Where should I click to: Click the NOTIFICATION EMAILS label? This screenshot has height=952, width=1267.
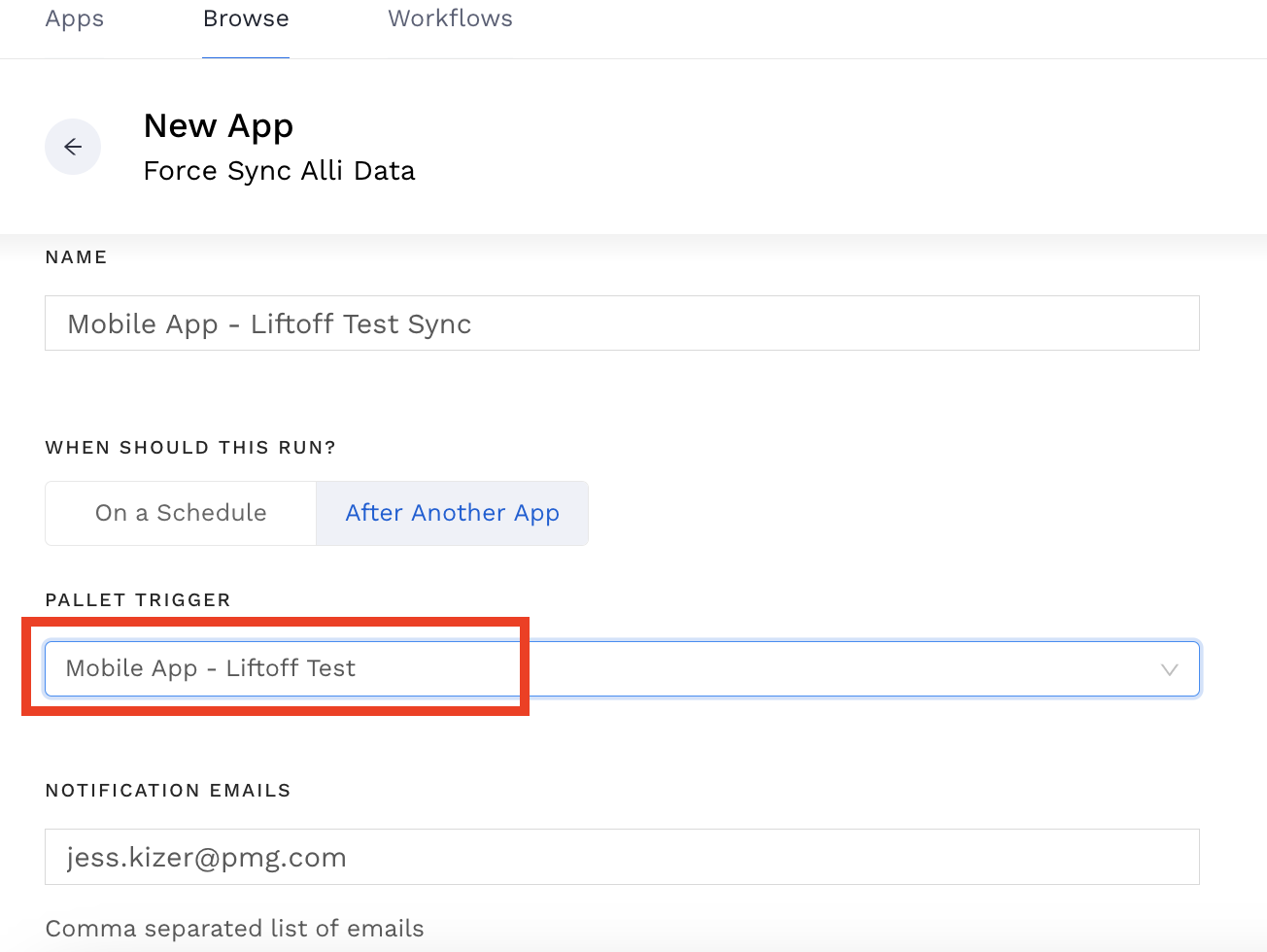point(168,791)
